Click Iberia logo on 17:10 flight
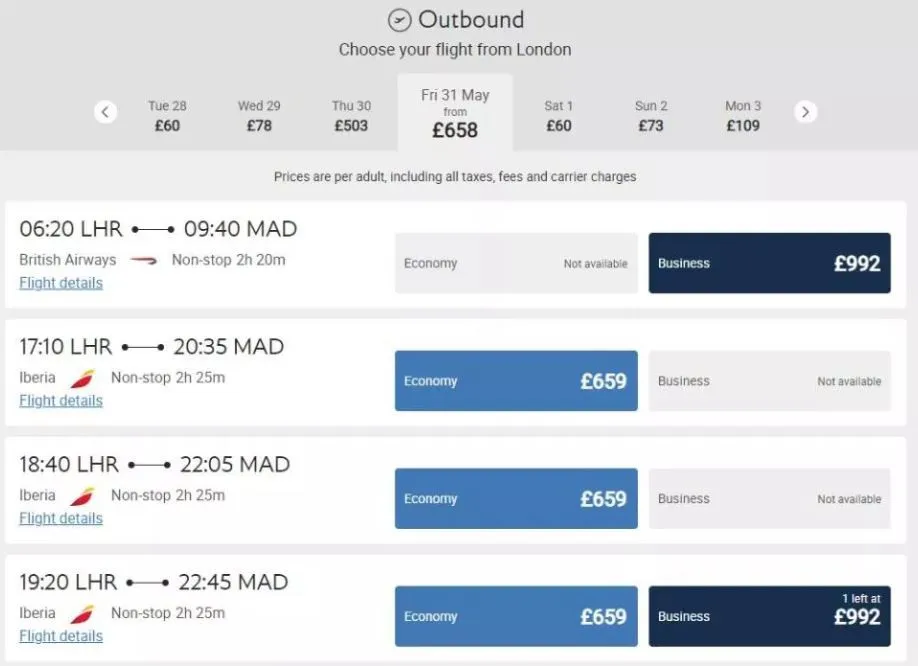The image size is (918, 666). pos(83,379)
